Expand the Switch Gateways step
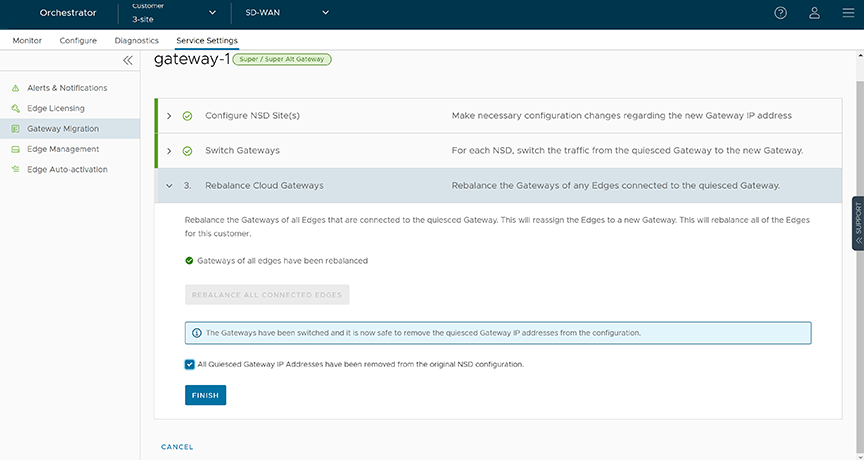The width and height of the screenshot is (864, 460). pos(170,151)
